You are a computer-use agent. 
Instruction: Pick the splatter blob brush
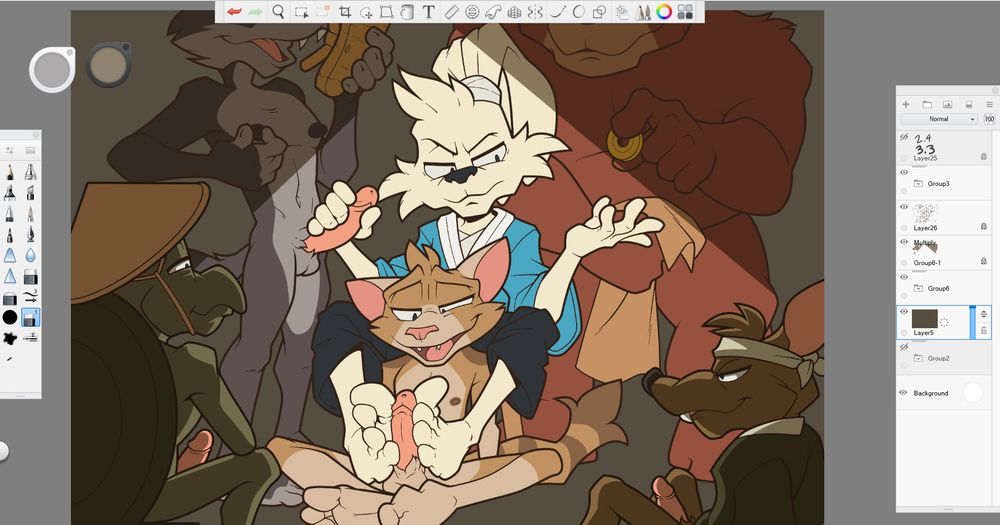pyautogui.click(x=10, y=338)
